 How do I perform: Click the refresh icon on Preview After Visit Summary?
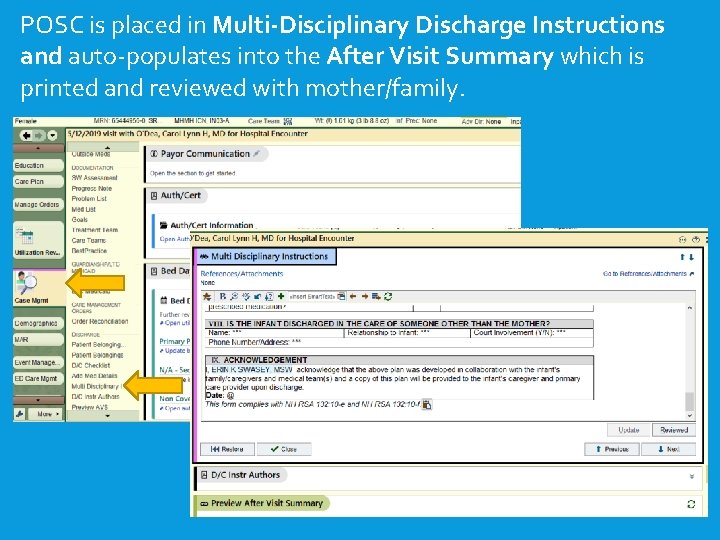pos(691,504)
